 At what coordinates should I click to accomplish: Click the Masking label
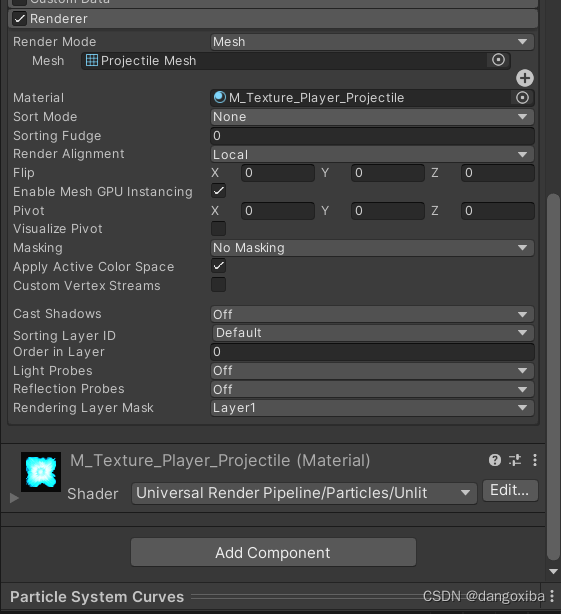tap(38, 248)
